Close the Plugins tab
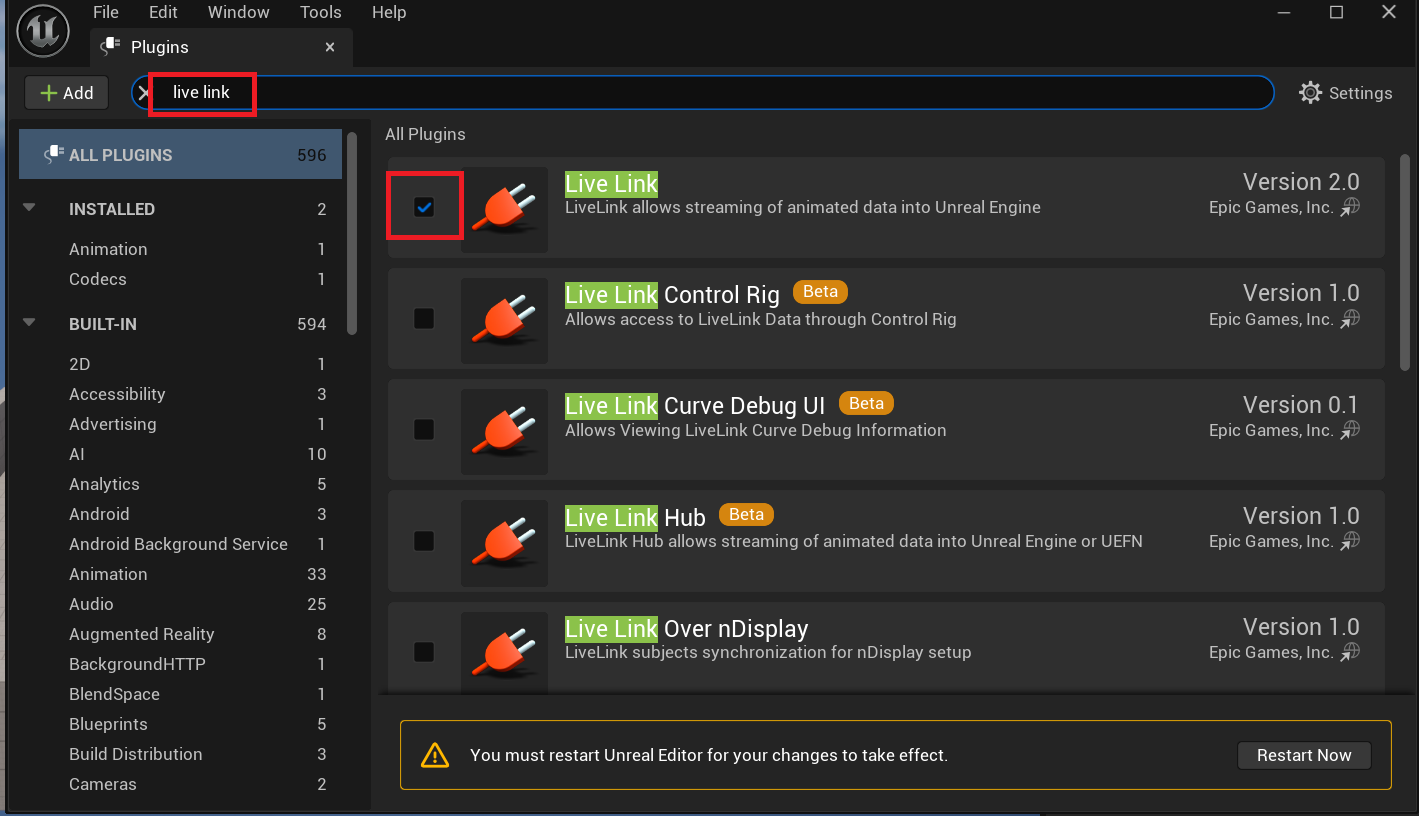 pos(330,47)
